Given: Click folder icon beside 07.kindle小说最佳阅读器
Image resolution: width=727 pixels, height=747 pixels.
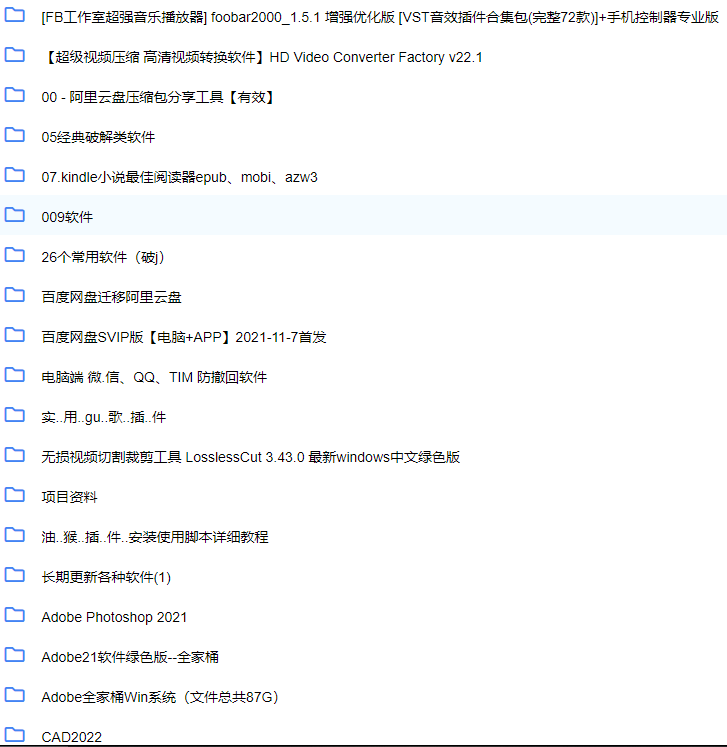Looking at the screenshot, I should click(x=14, y=175).
